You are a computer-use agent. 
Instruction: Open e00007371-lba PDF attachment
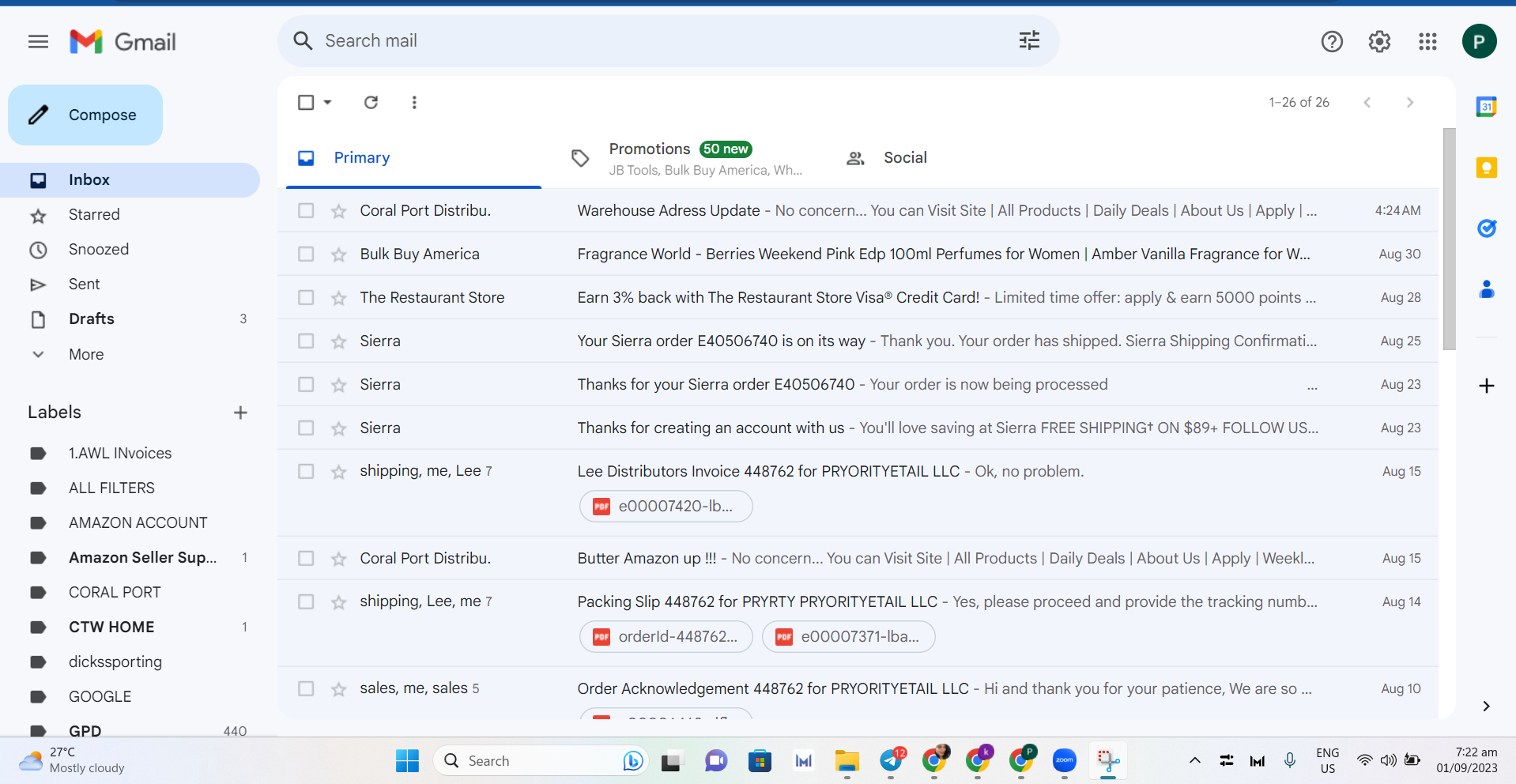tap(848, 637)
